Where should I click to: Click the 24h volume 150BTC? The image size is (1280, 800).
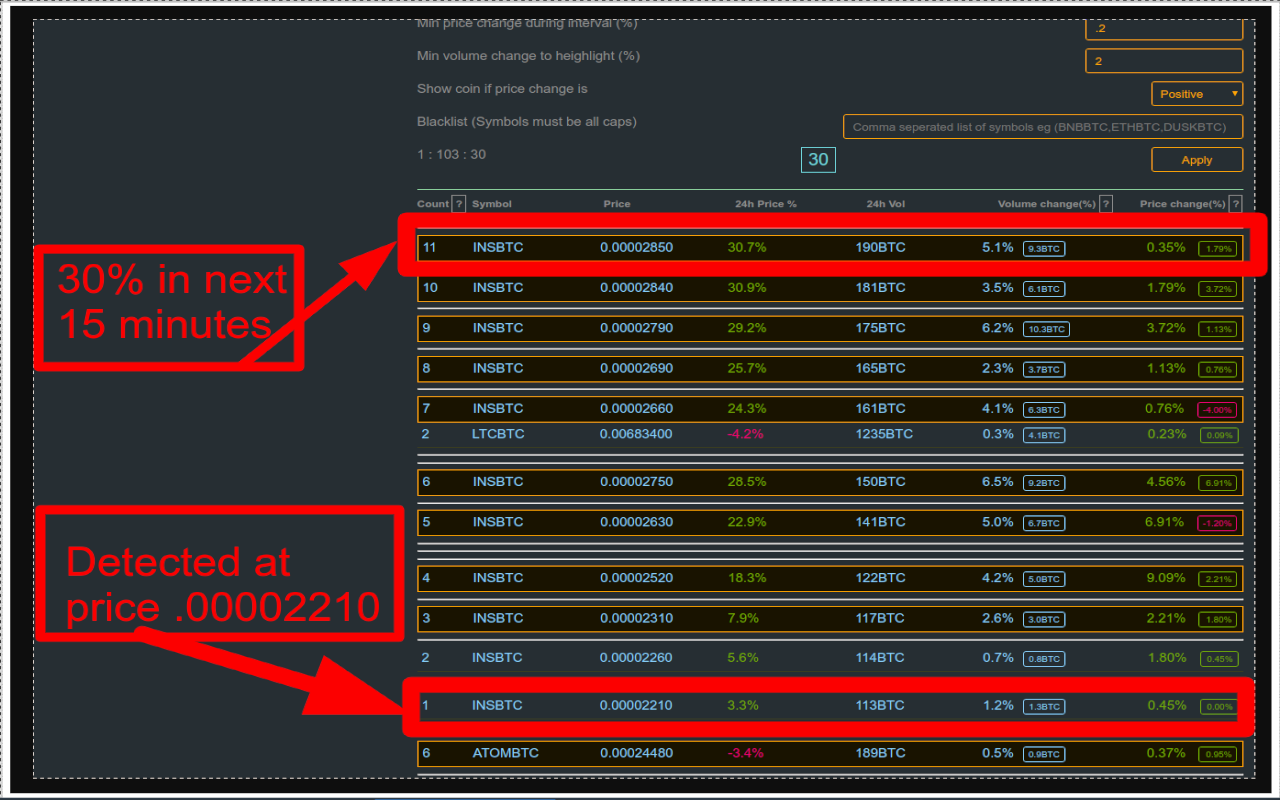click(x=881, y=482)
